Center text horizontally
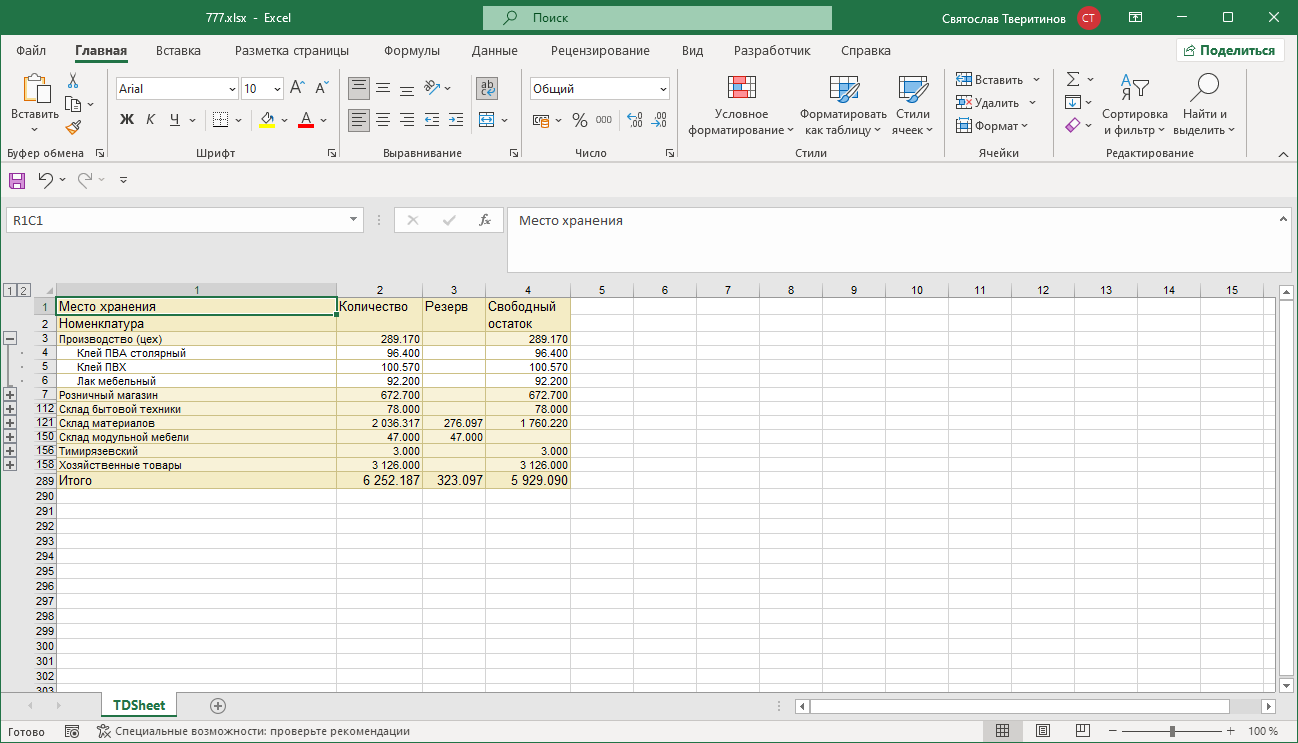Image resolution: width=1298 pixels, height=743 pixels. tap(383, 120)
